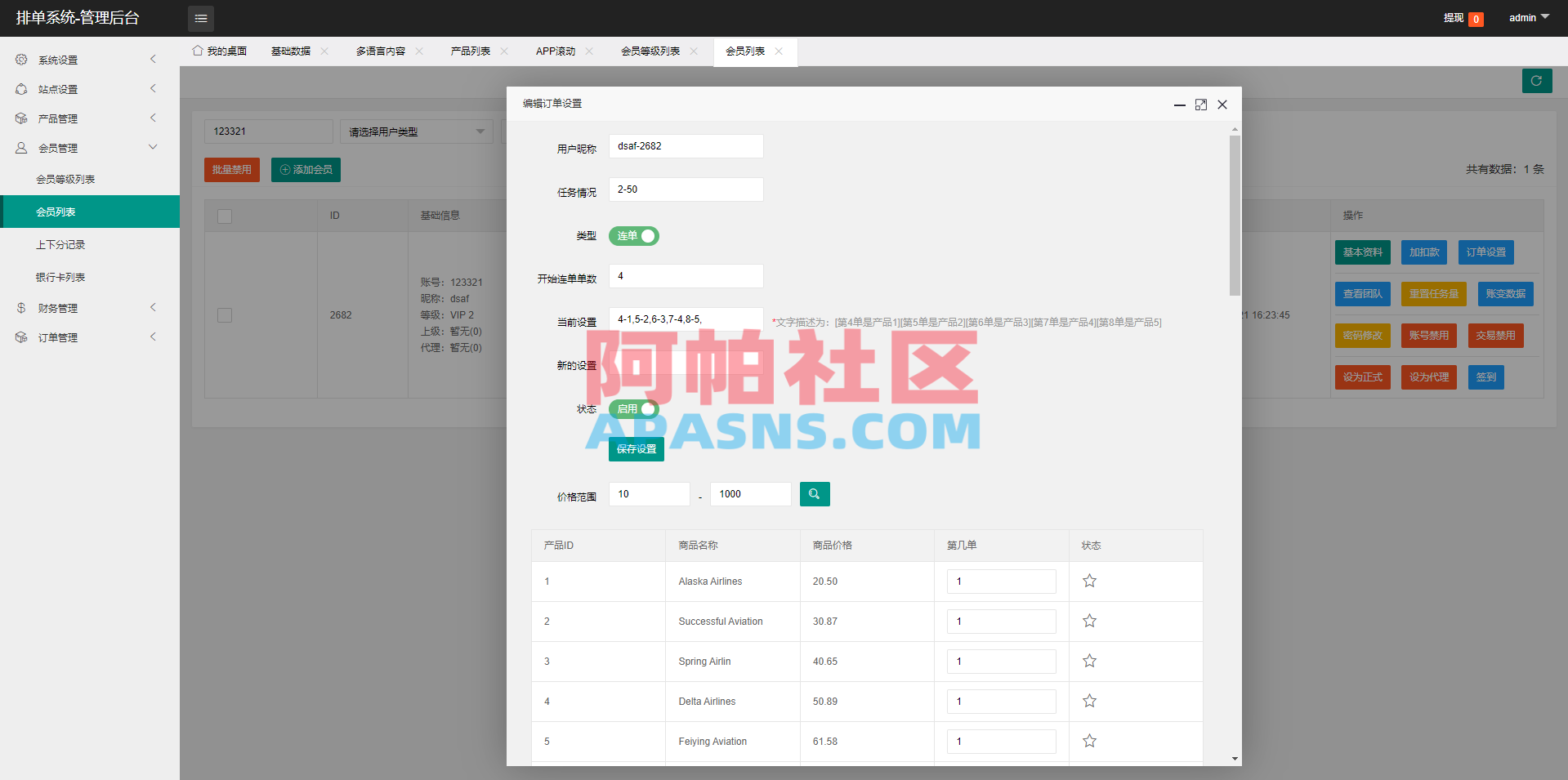
Task: Open the admin account dropdown
Action: [1527, 17]
